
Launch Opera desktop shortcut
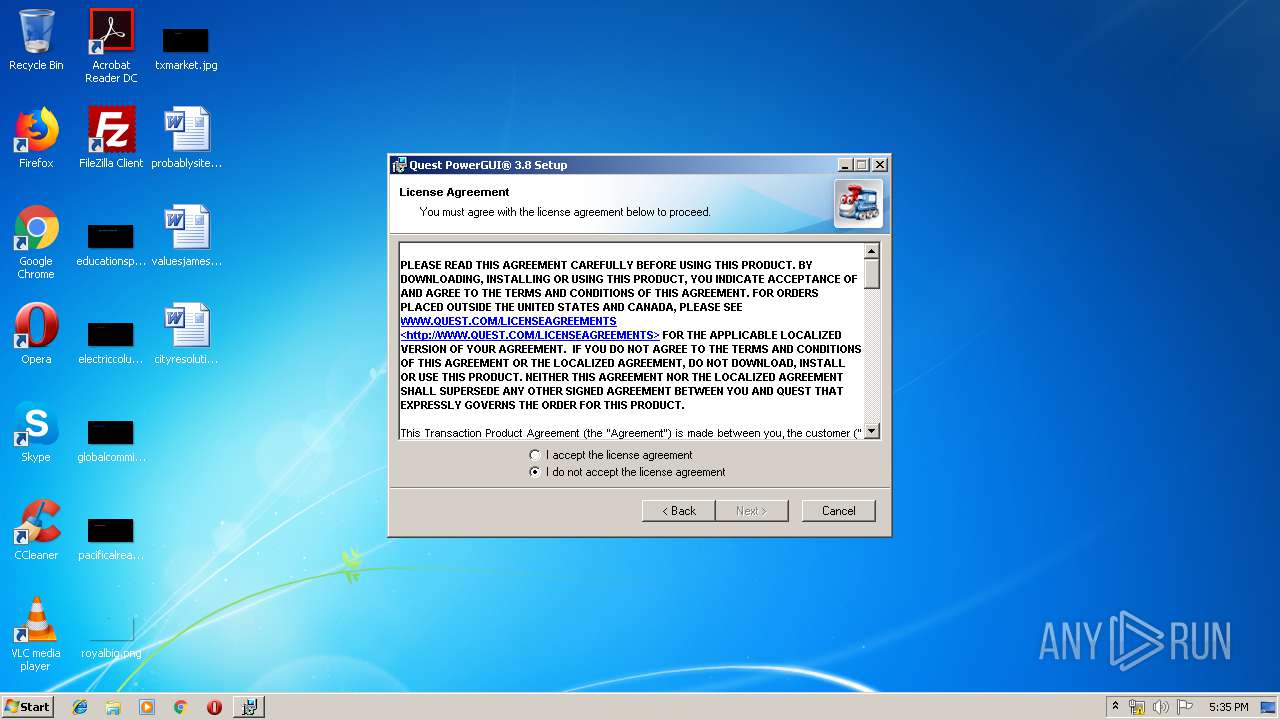36,334
